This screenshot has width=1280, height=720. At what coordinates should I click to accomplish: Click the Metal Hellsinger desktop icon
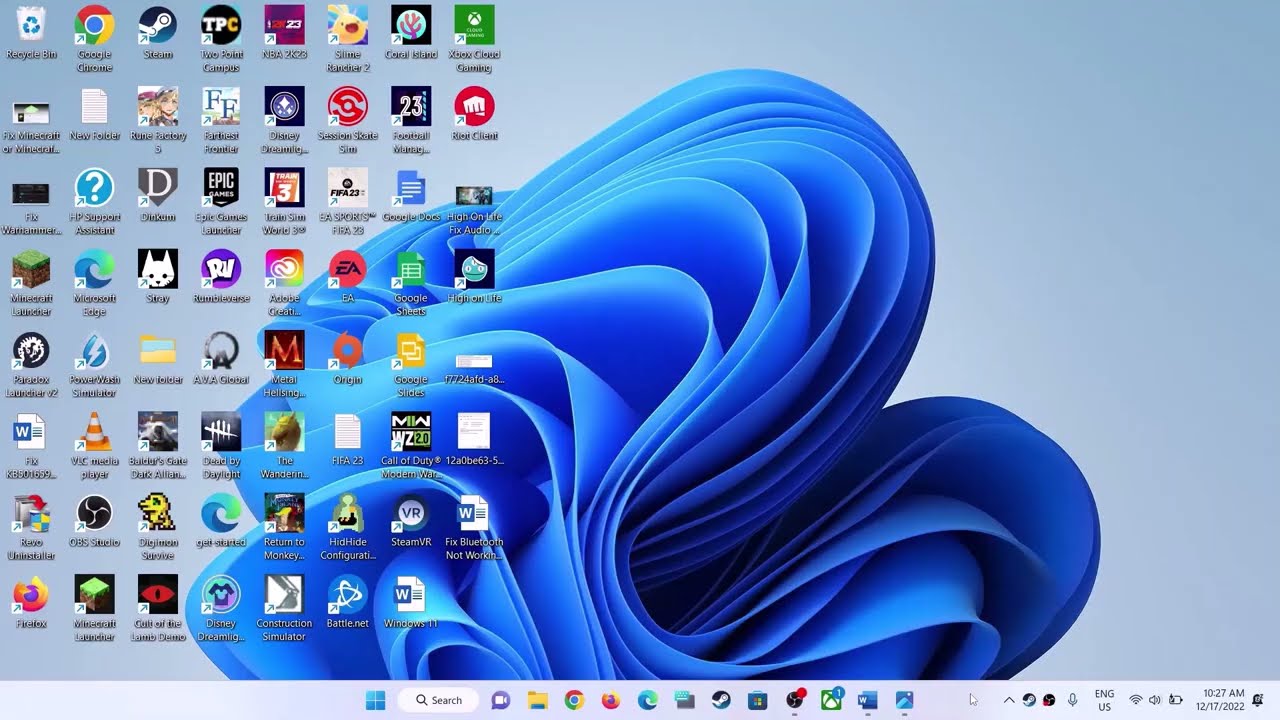[284, 365]
